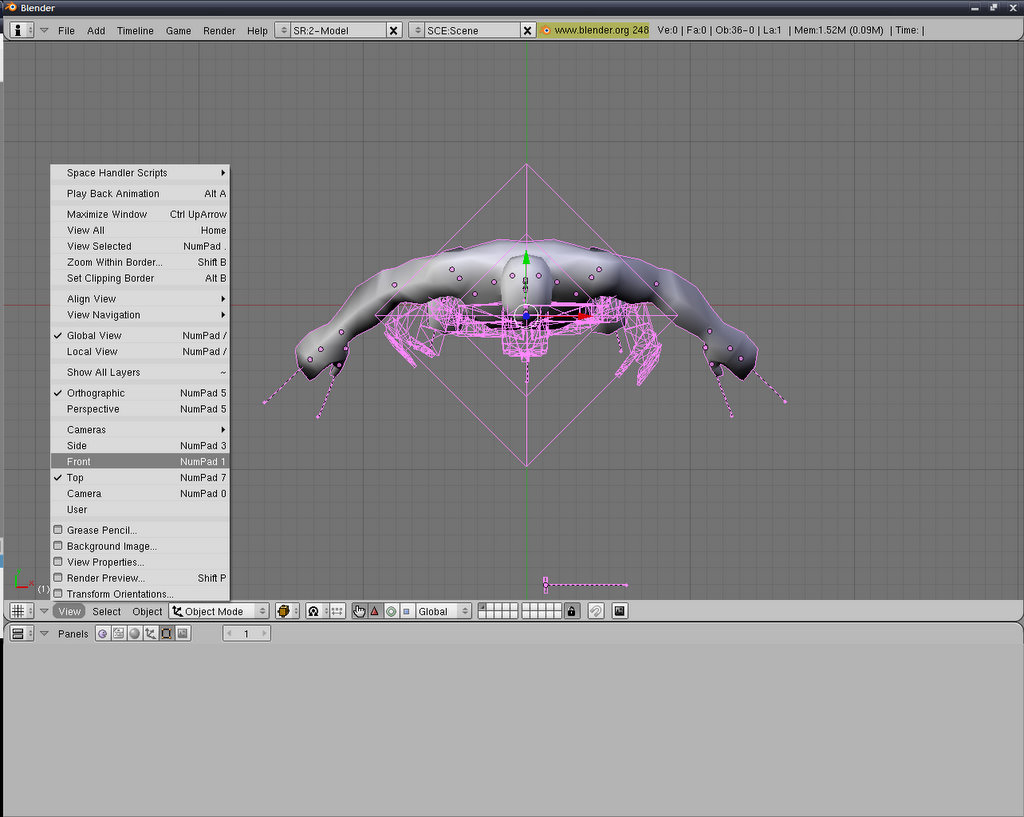Open the Editing context panel icon
This screenshot has width=1024, height=817.
166,634
